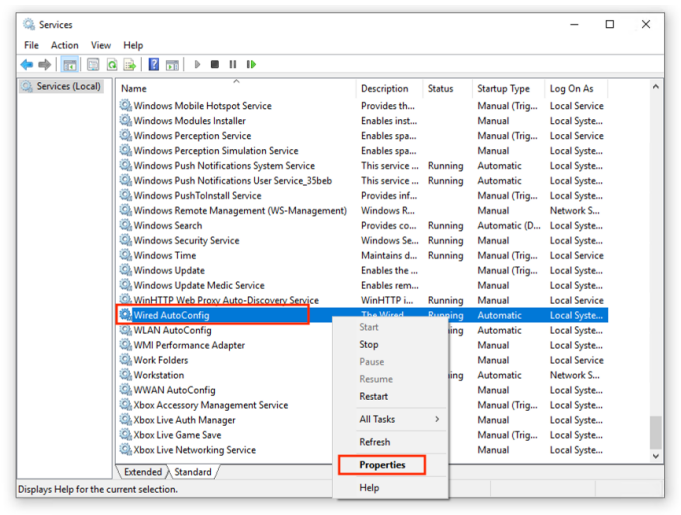
Task: Open the Action menu
Action: [x=64, y=45]
